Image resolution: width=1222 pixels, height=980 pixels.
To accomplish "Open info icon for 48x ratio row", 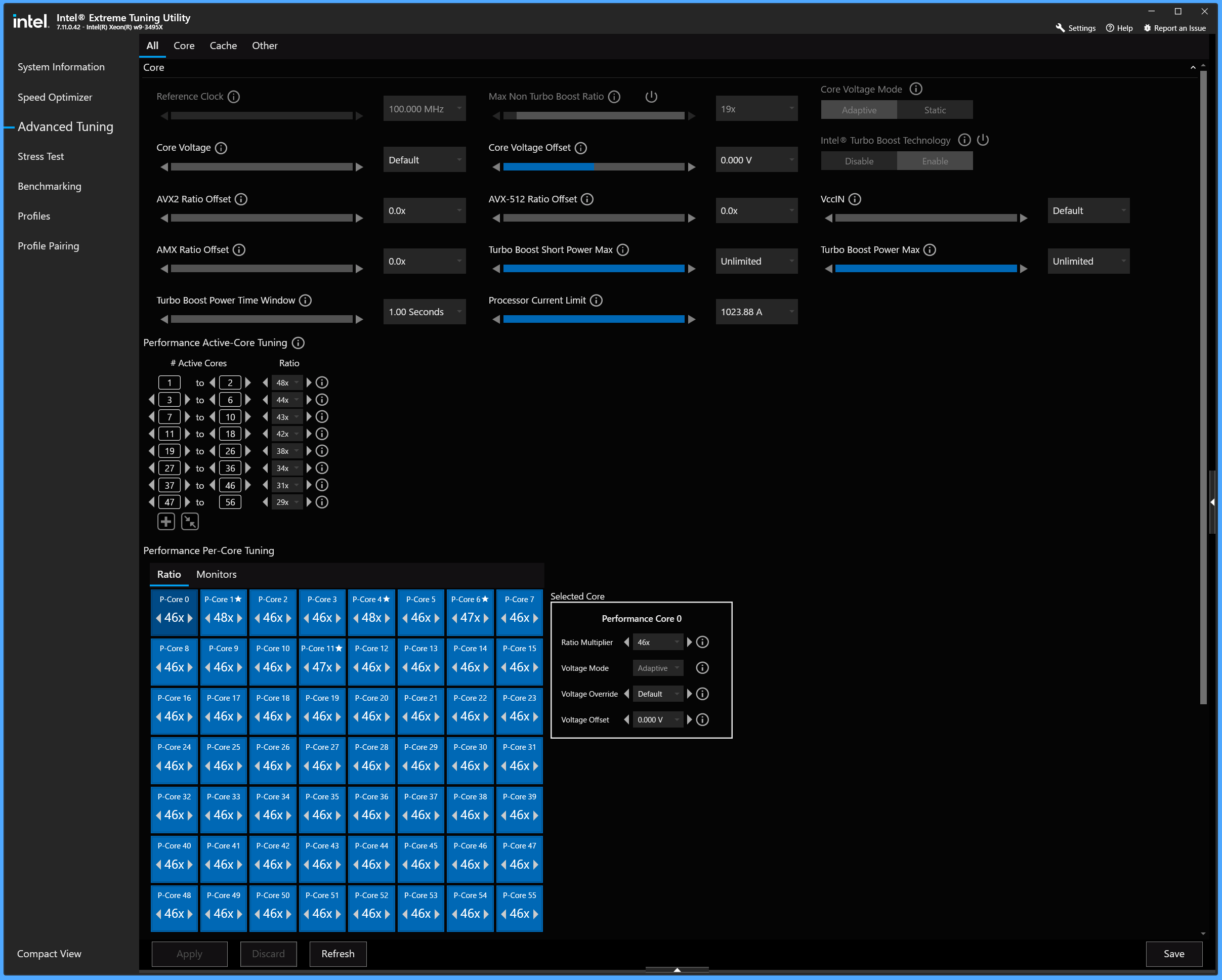I will click(x=322, y=382).
